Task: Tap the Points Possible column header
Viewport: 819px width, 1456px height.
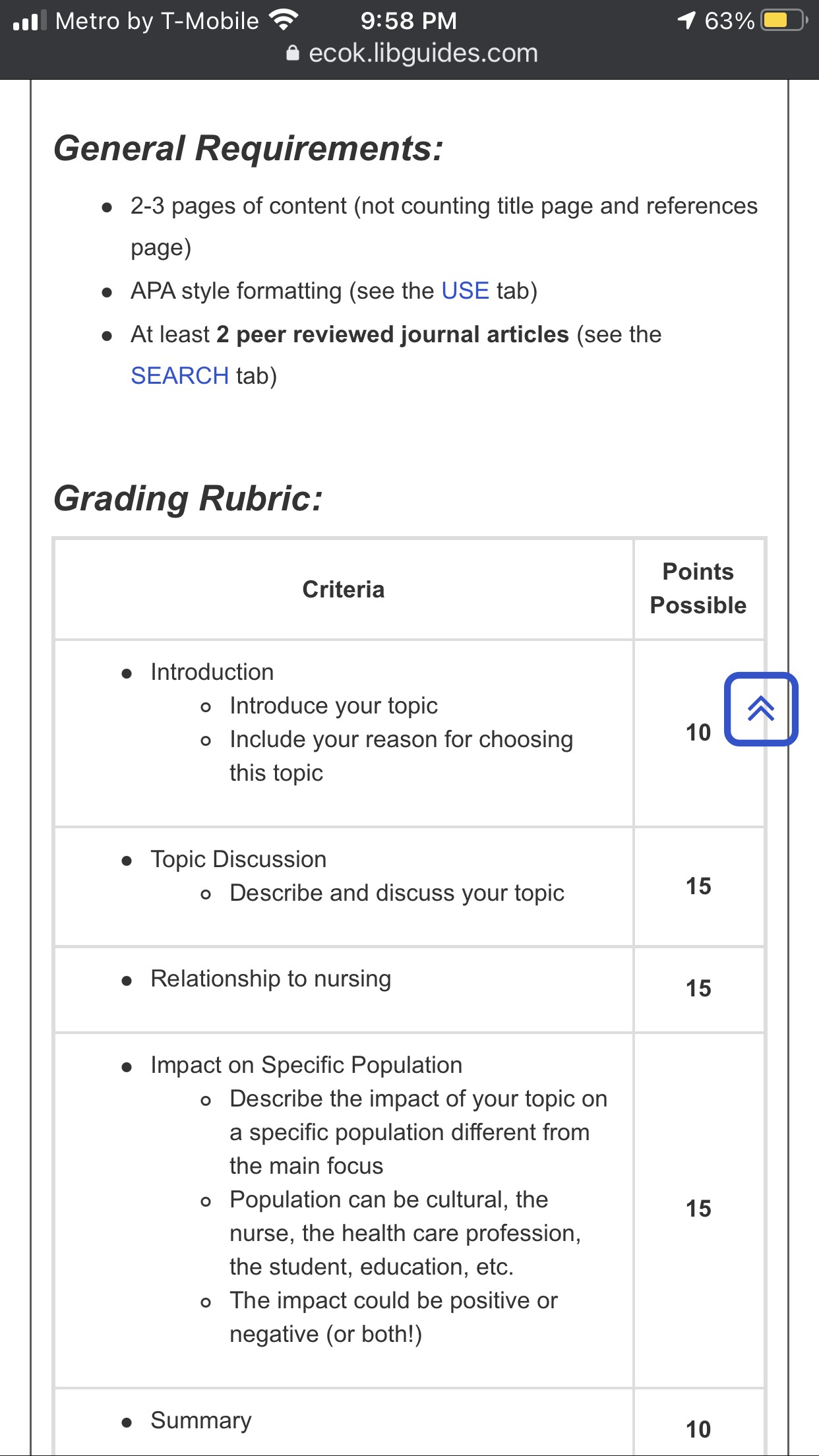Action: (698, 588)
